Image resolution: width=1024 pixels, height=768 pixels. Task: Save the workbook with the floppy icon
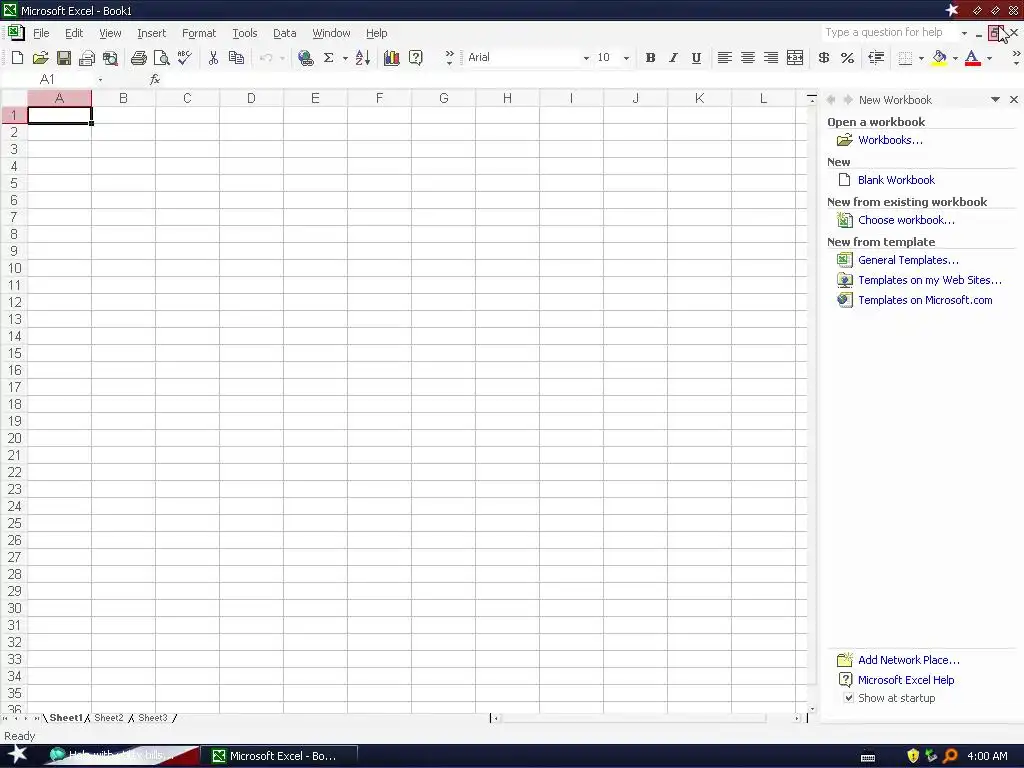point(63,58)
